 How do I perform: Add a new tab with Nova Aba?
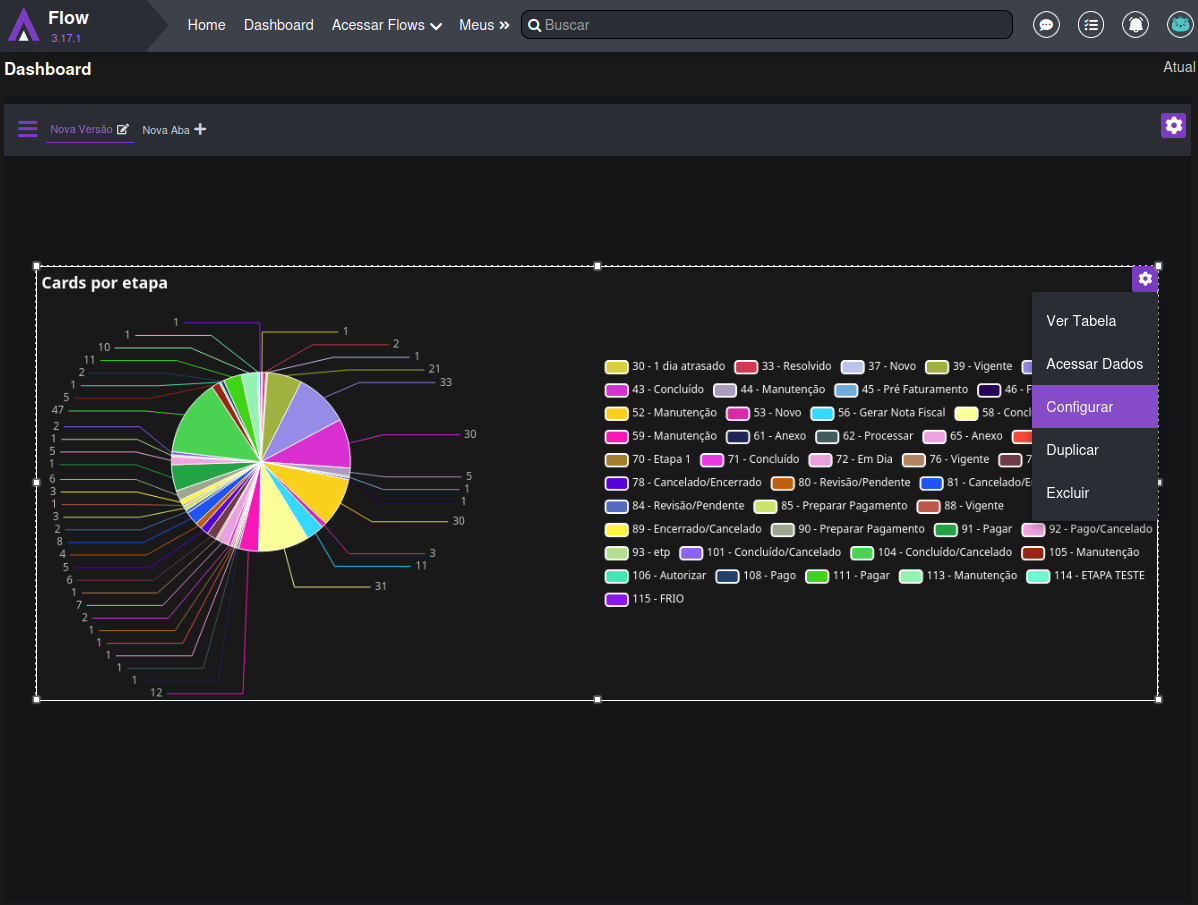coord(174,130)
